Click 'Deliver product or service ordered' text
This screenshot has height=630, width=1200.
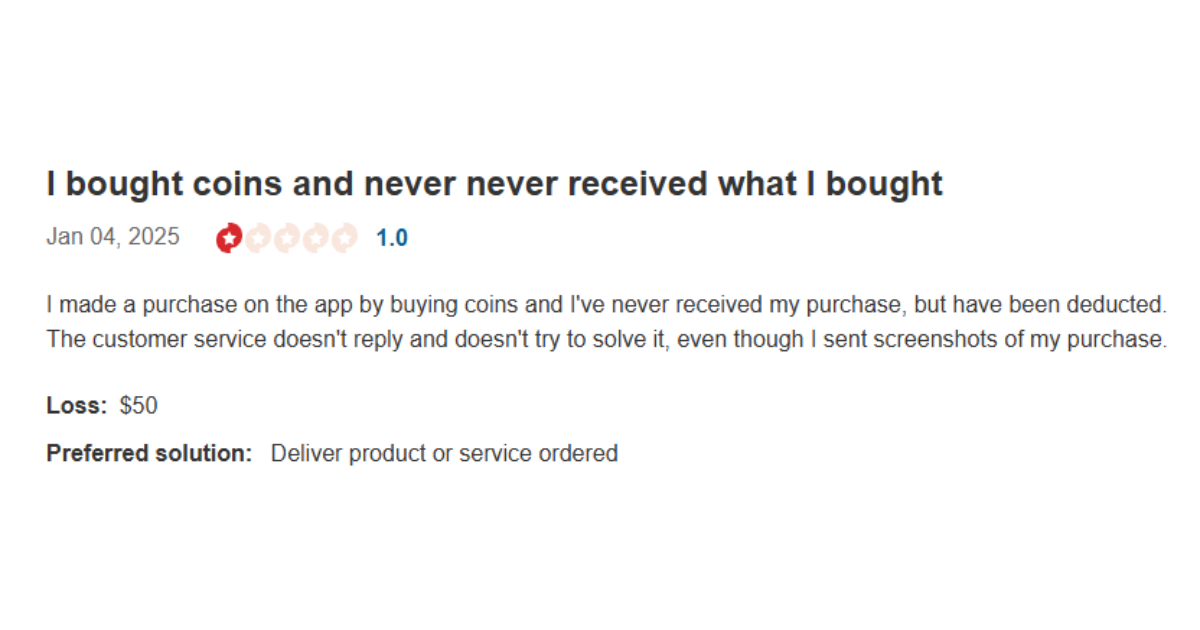(444, 454)
